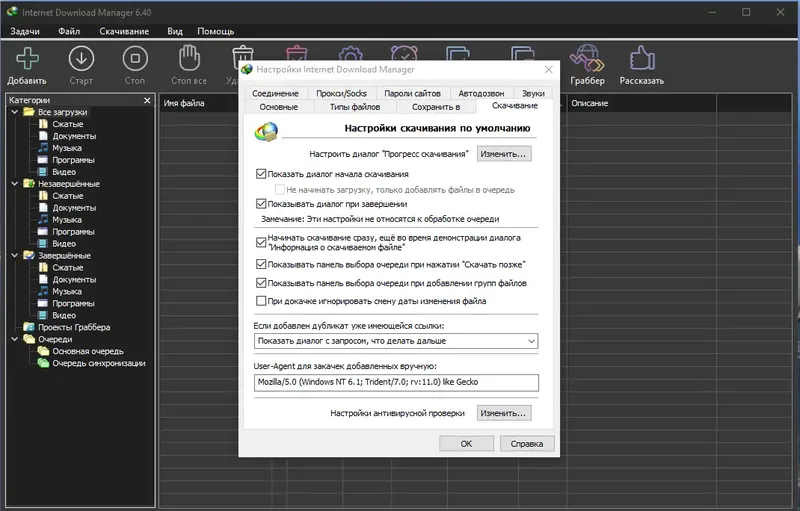Click the Завершённые folder icon
Image resolution: width=800 pixels, height=511 pixels.
coord(29,256)
